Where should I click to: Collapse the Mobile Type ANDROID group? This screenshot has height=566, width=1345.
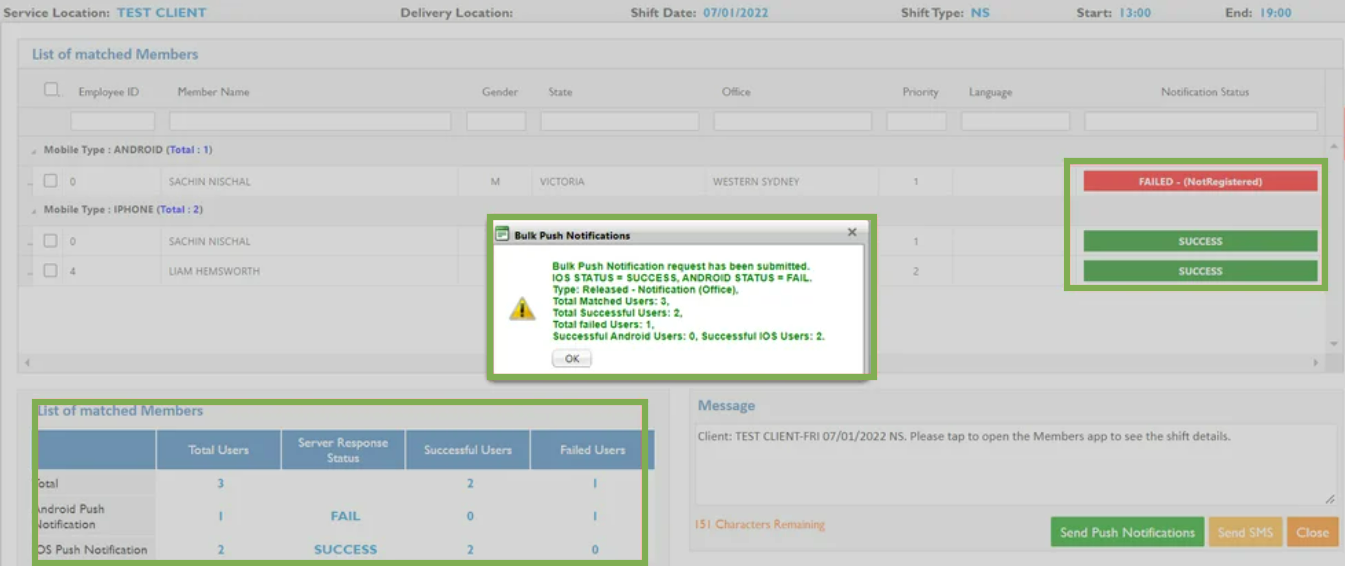pyautogui.click(x=34, y=151)
